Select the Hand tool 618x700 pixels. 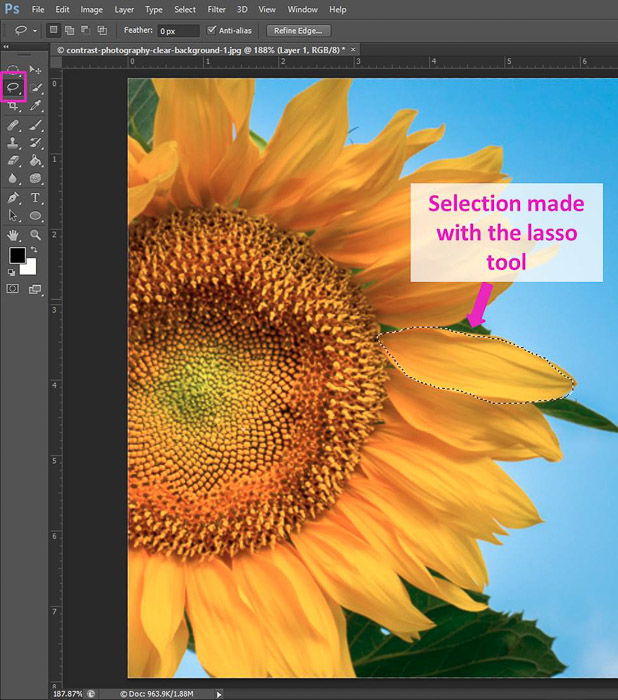tap(14, 234)
